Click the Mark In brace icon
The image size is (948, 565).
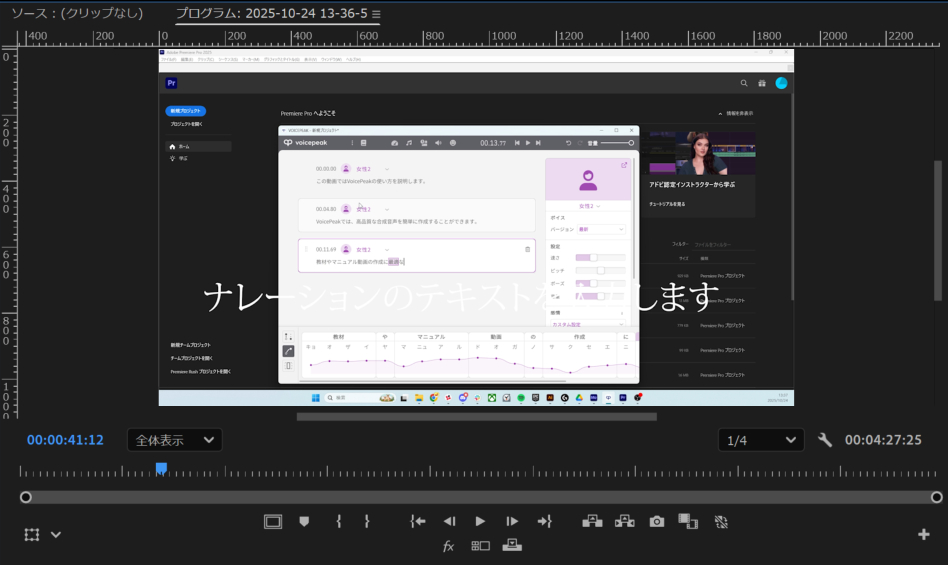click(x=339, y=521)
